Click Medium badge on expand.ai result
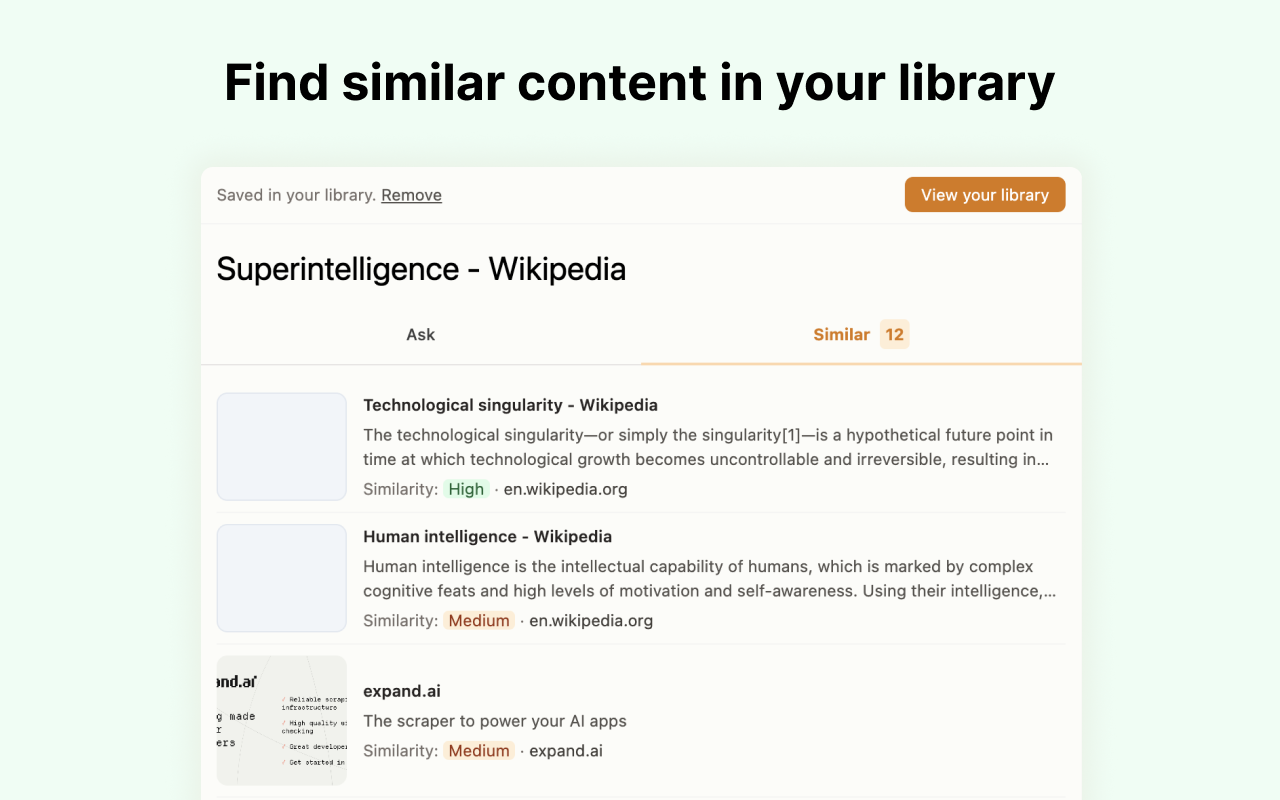The image size is (1280, 800). (x=479, y=750)
